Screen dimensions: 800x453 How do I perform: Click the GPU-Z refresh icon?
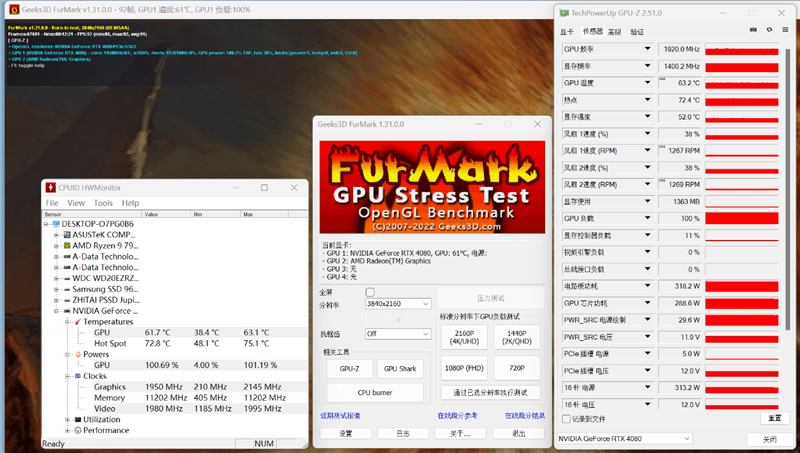[x=769, y=30]
